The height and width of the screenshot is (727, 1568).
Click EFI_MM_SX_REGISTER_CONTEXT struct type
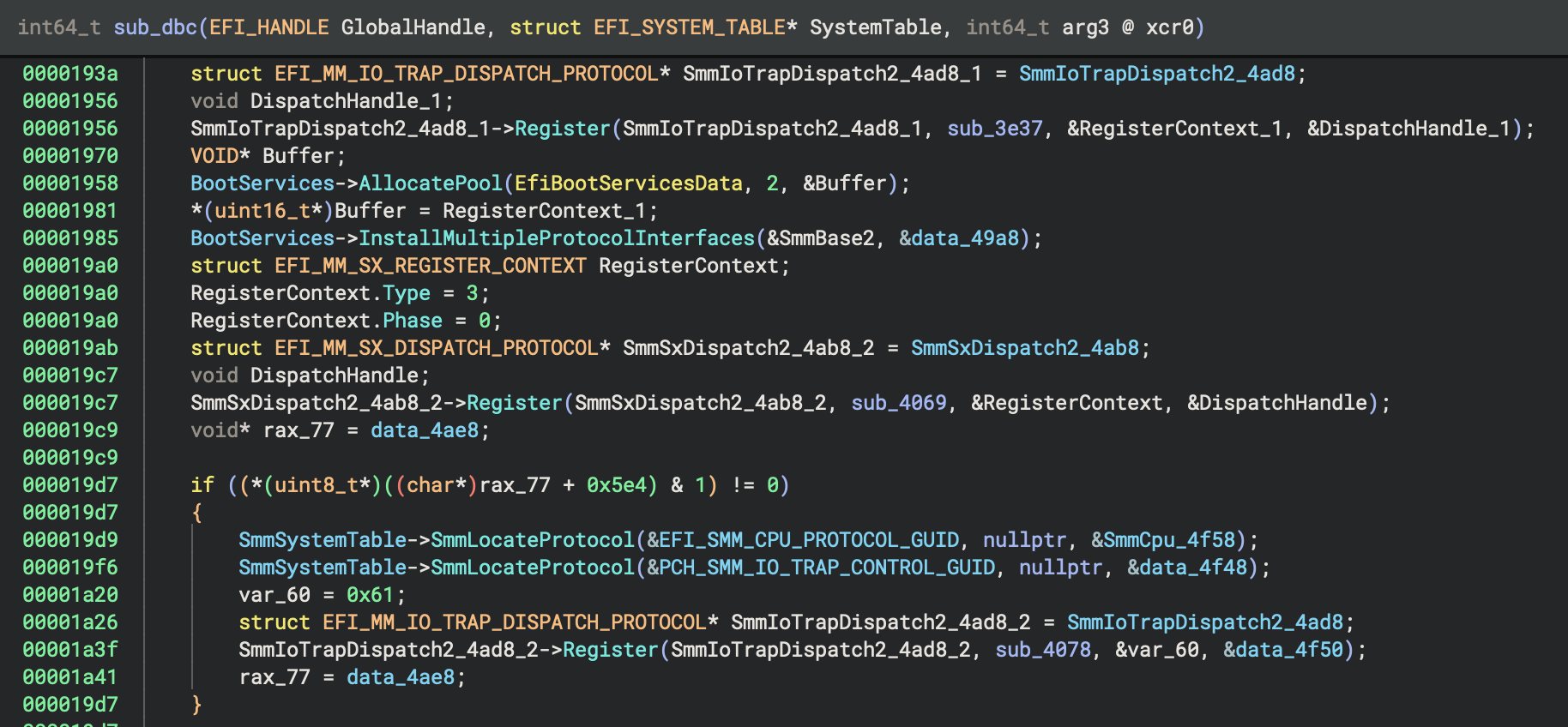(431, 266)
